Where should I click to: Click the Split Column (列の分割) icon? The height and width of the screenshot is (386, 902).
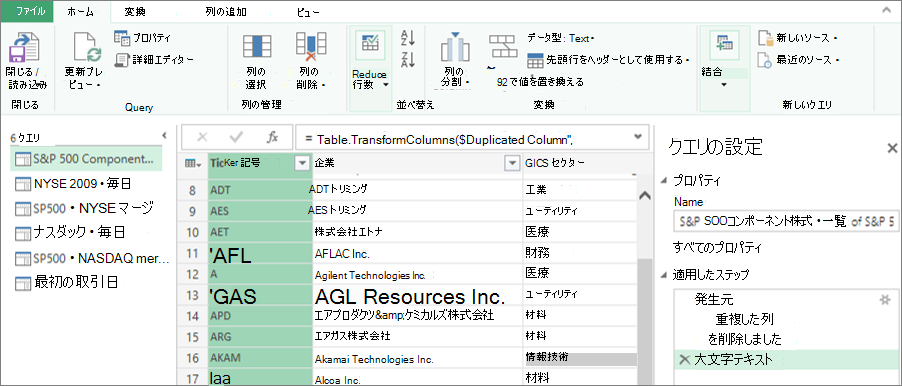[x=455, y=47]
